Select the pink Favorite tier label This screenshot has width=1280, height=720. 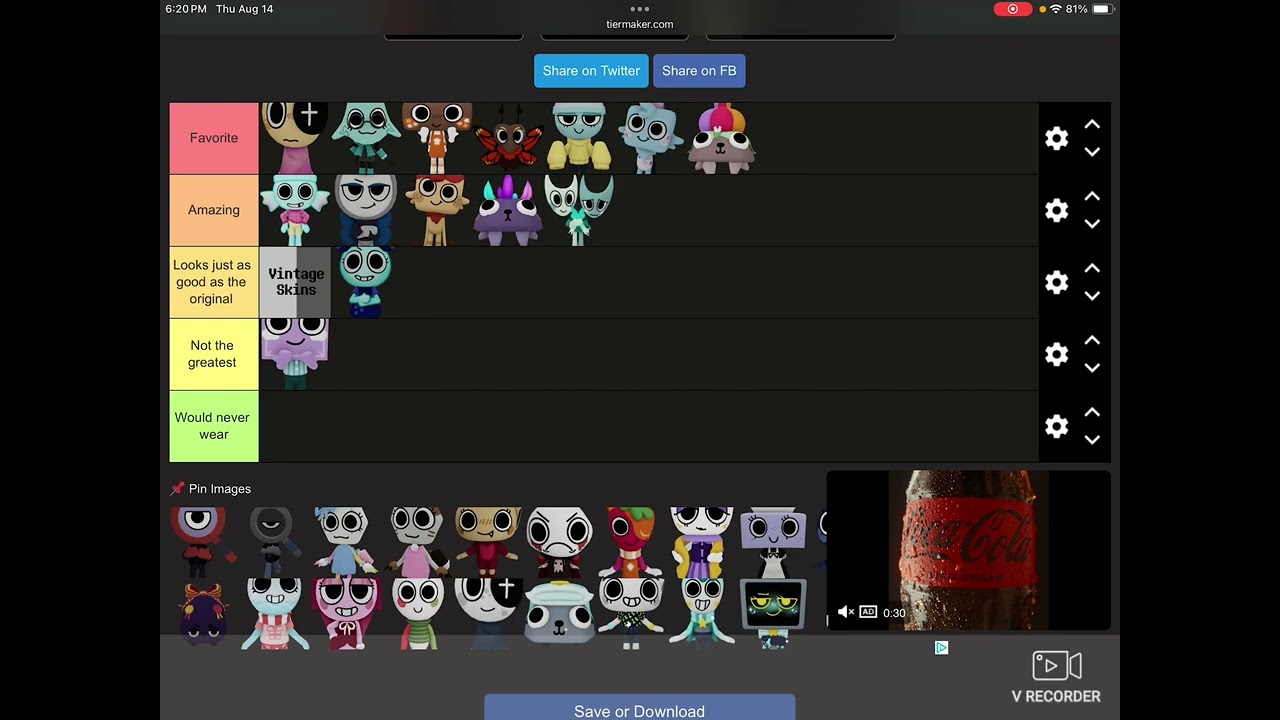[214, 138]
